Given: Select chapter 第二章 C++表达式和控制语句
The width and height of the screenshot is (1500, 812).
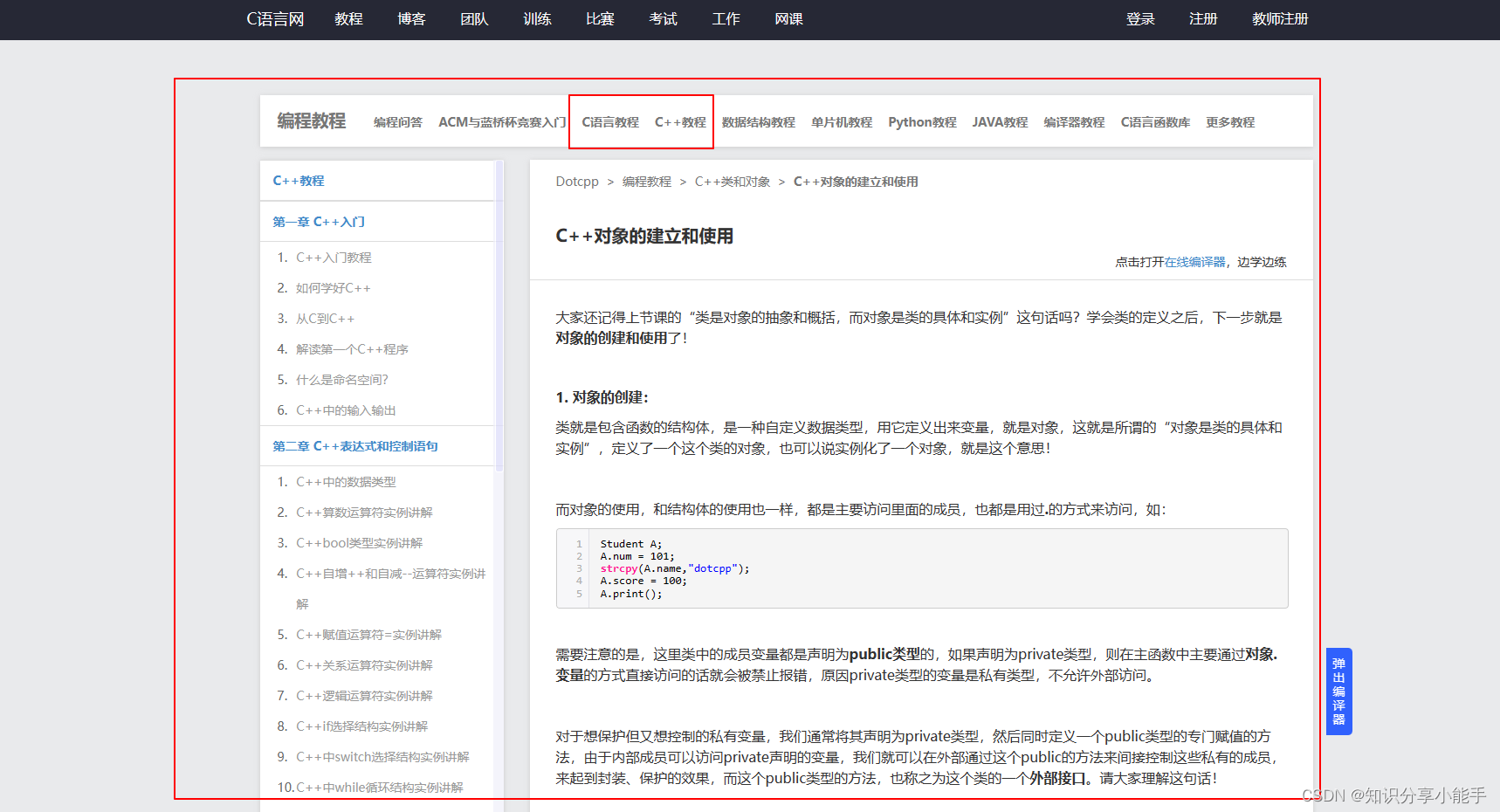Looking at the screenshot, I should [355, 446].
